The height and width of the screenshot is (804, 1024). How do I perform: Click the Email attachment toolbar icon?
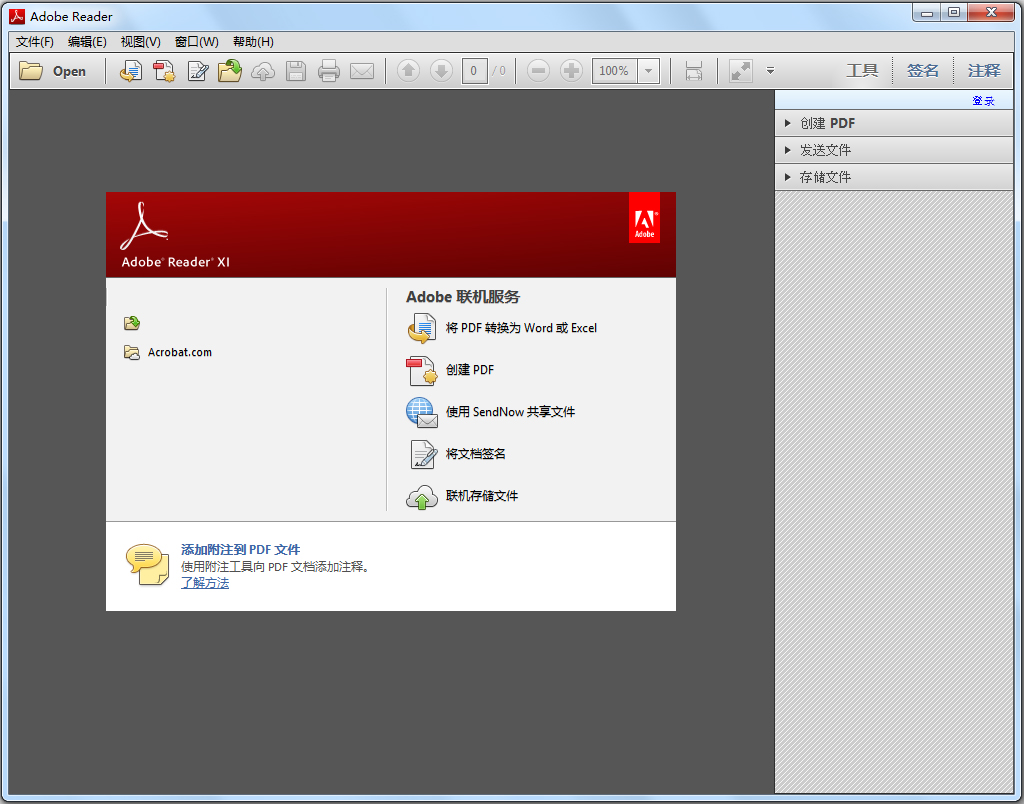[x=361, y=71]
